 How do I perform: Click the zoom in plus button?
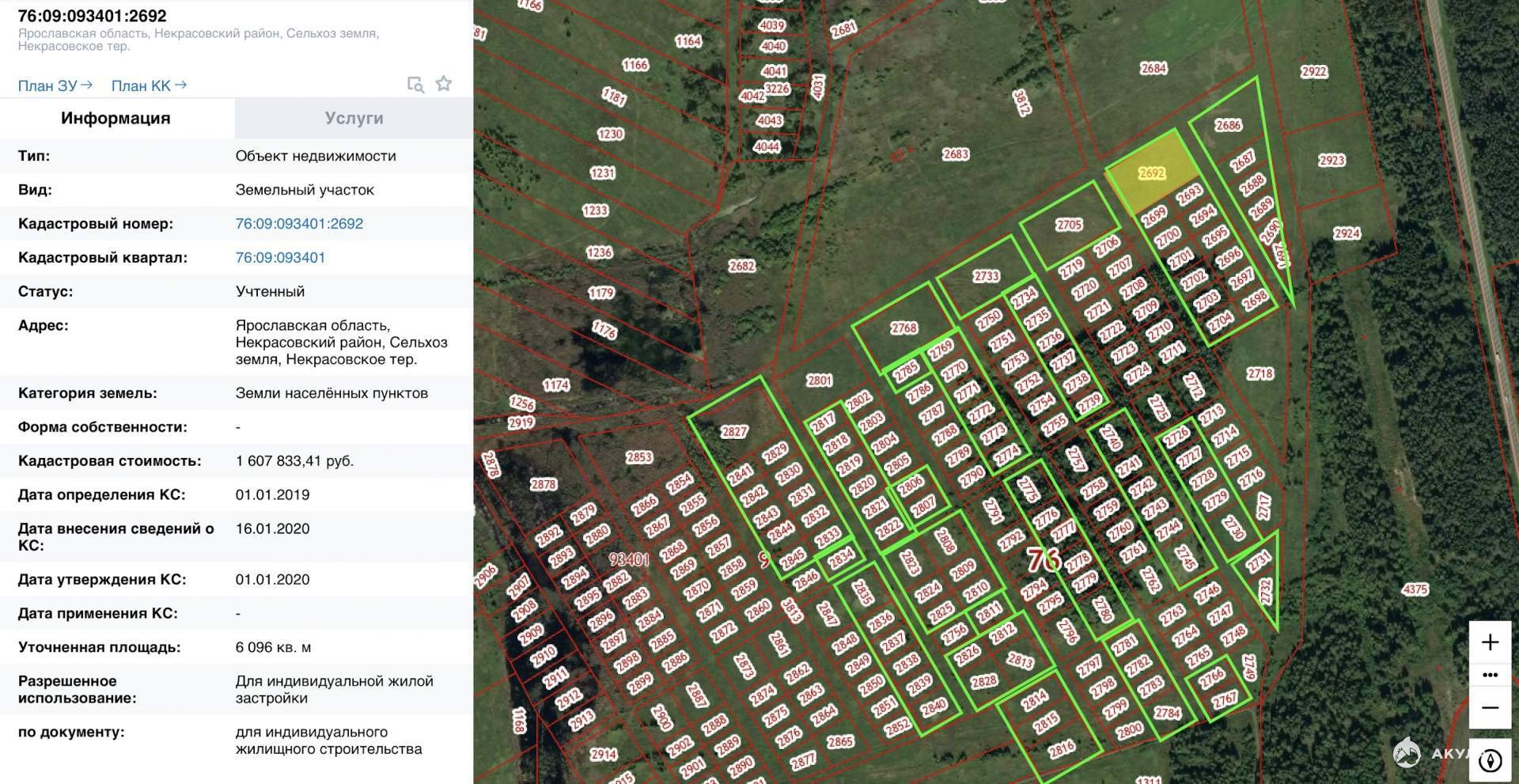pos(1490,642)
